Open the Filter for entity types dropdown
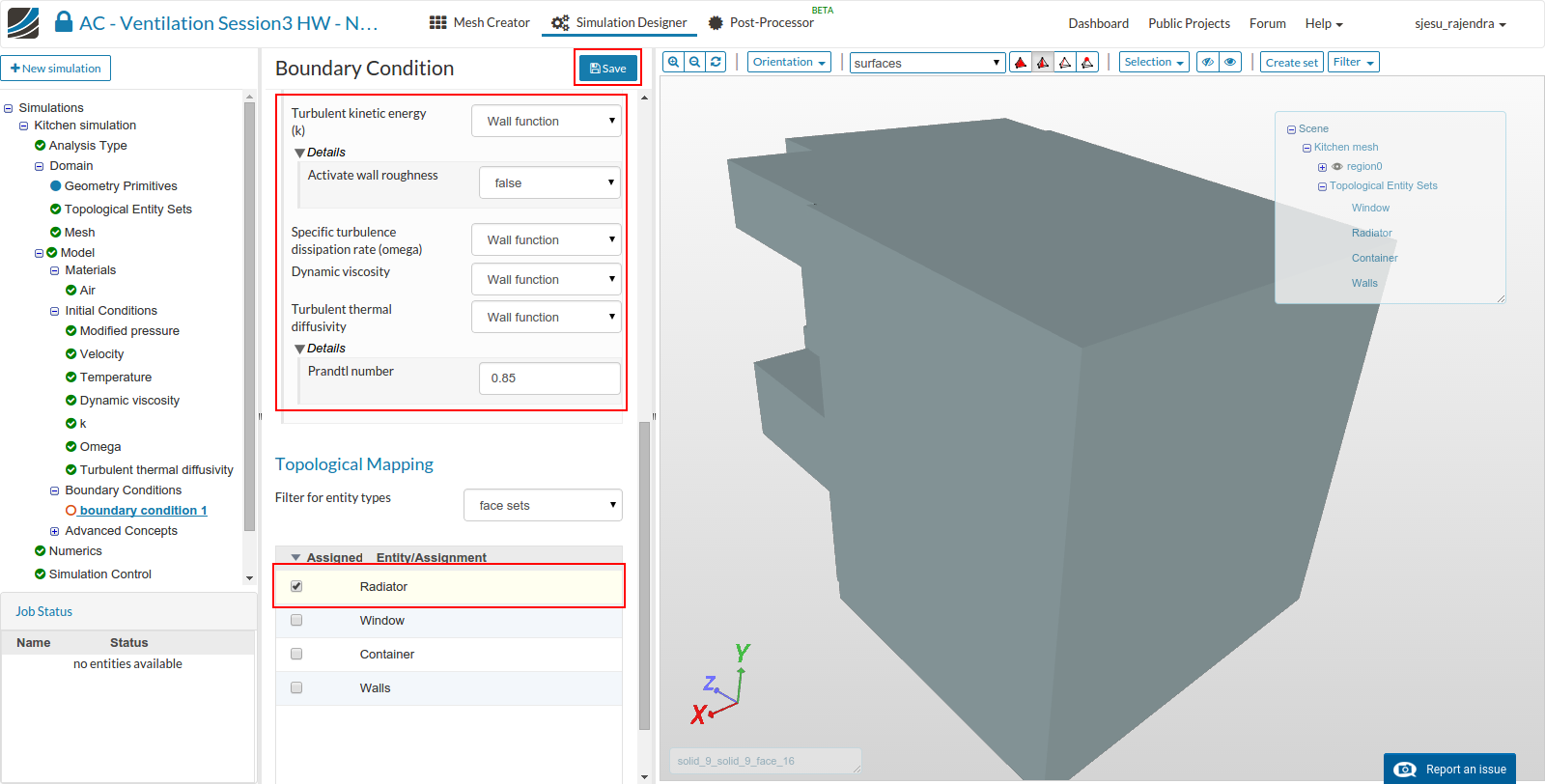Screen dimensions: 1545x784 (543, 505)
